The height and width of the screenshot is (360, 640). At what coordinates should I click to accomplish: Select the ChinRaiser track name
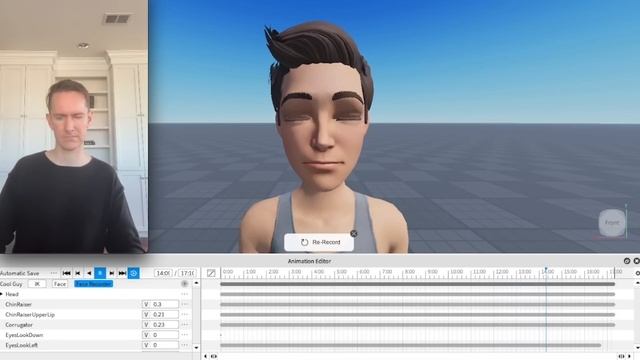tap(18, 304)
